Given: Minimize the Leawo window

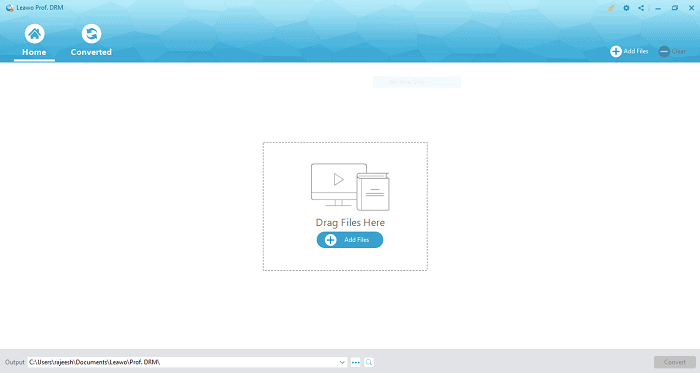Looking at the screenshot, I should tap(658, 8).
